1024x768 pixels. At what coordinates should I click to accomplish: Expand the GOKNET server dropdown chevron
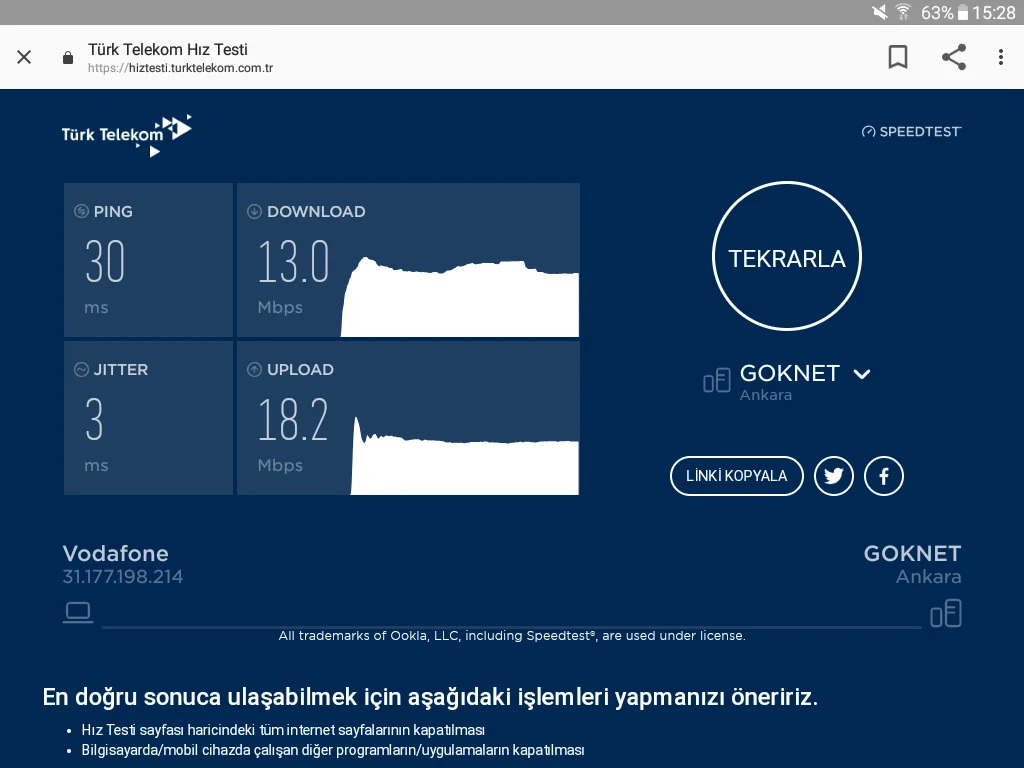(x=862, y=374)
